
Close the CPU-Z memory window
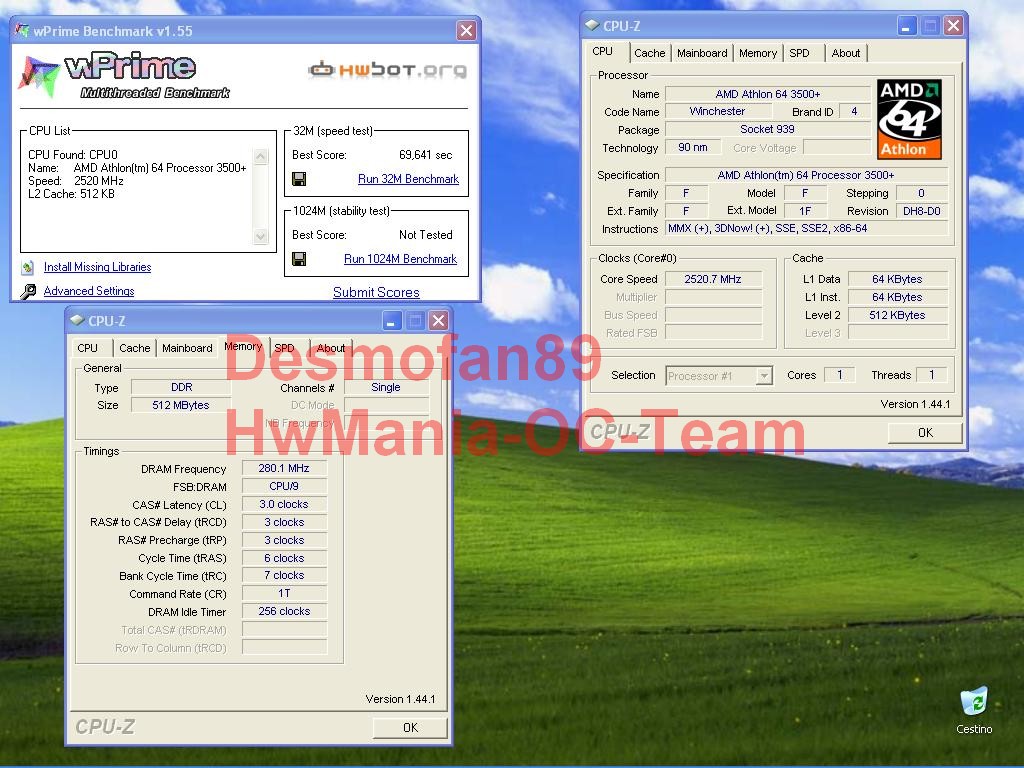[440, 321]
